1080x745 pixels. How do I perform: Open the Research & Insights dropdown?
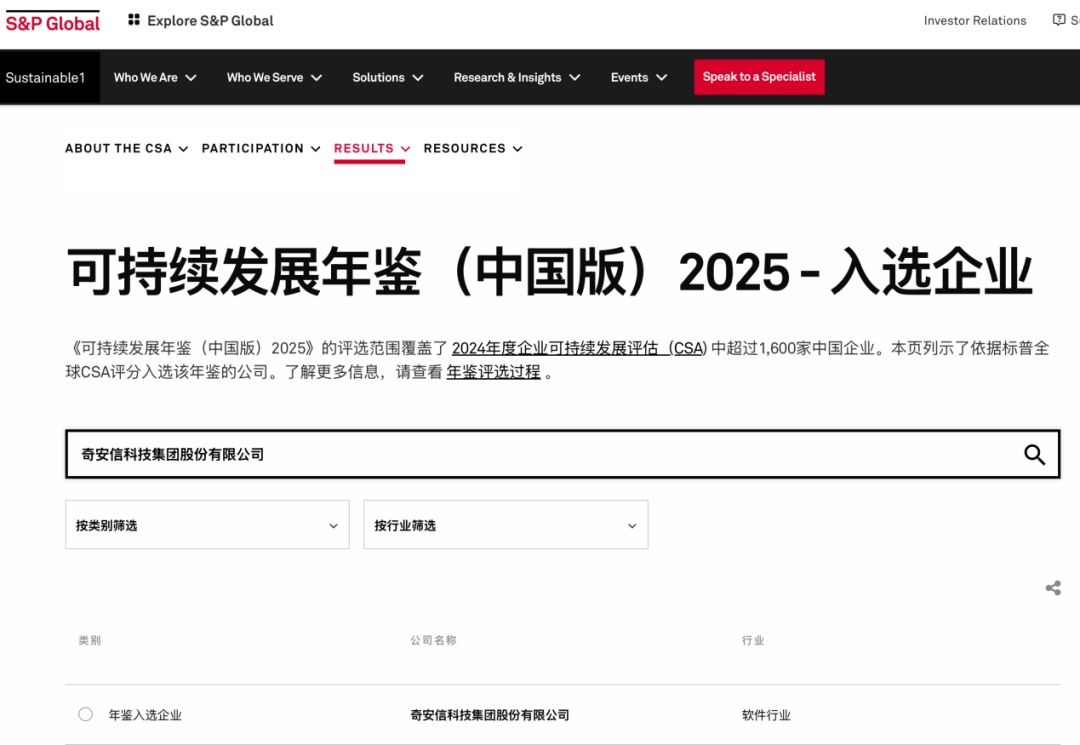click(516, 77)
